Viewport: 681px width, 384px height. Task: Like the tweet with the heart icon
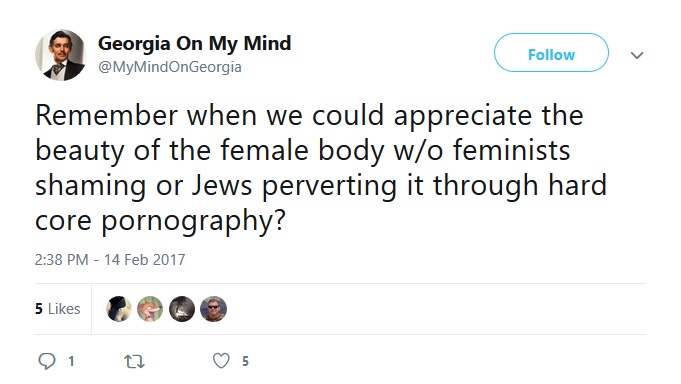point(221,361)
